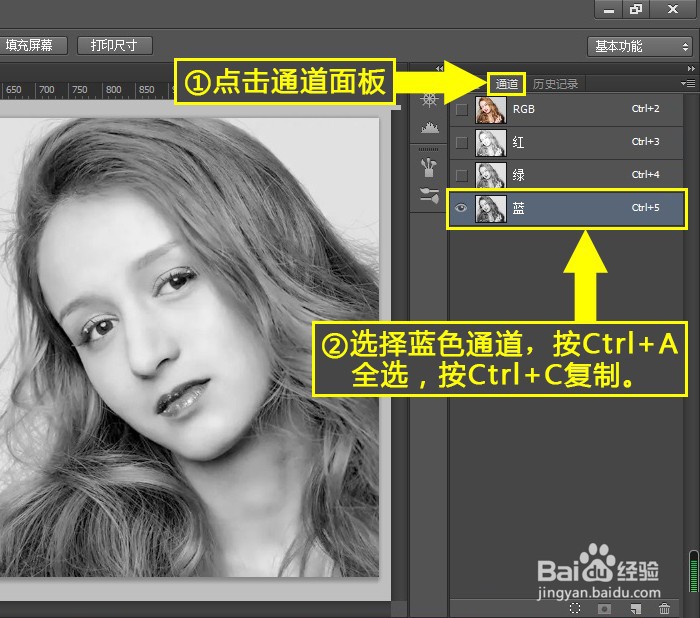This screenshot has height=618, width=700.
Task: Select the Red channel thumbnail
Action: 491,143
